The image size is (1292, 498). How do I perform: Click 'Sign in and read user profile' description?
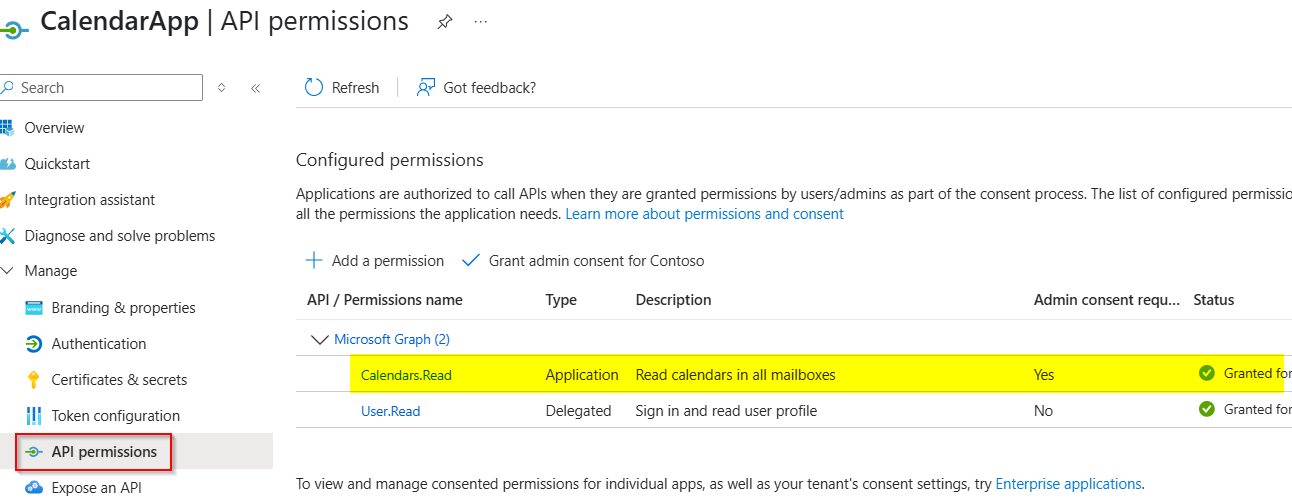pyautogui.click(x=727, y=410)
